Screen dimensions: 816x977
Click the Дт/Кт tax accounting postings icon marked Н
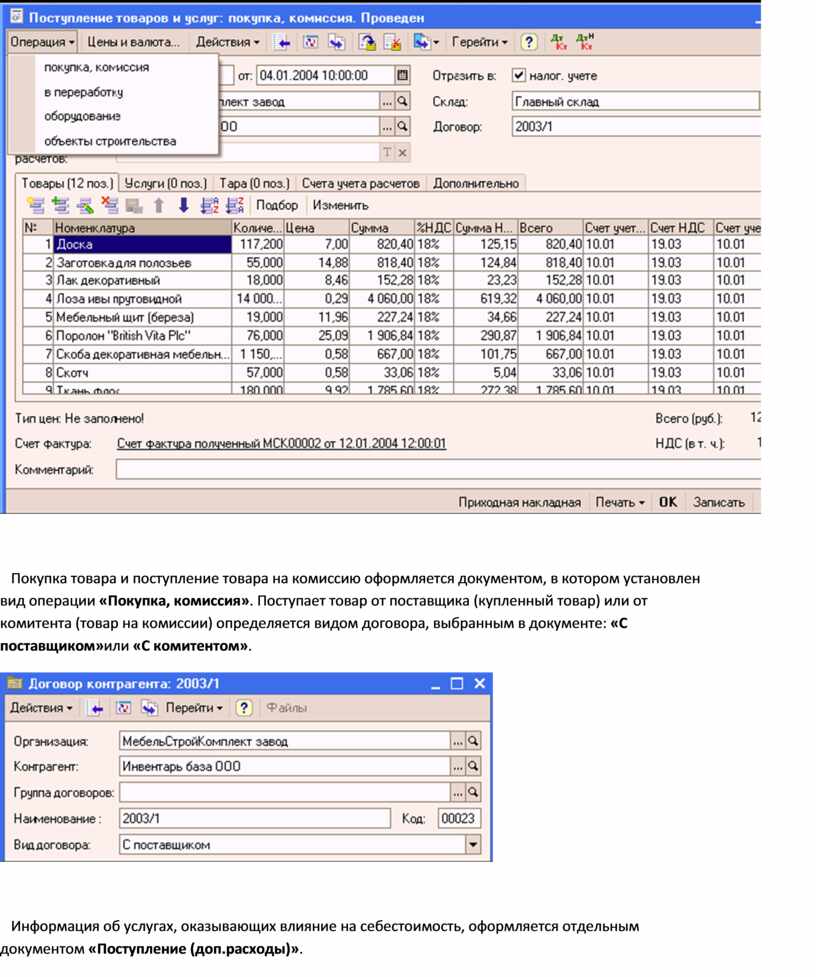pyautogui.click(x=584, y=42)
